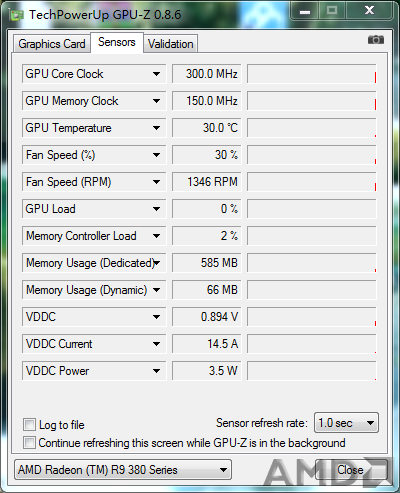This screenshot has width=400, height=493.
Task: Click the 0 % GPU load value
Action: pos(206,209)
